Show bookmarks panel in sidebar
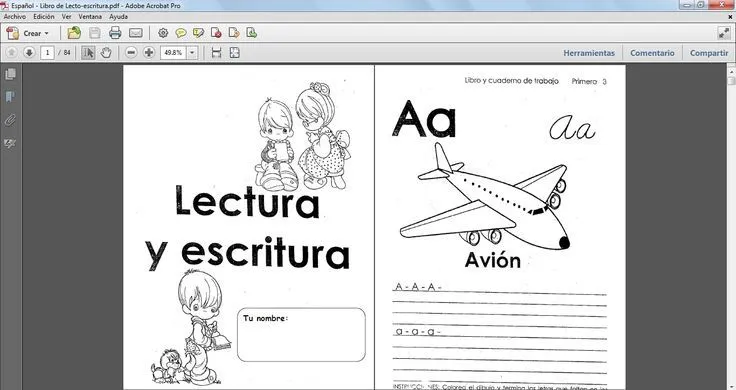The height and width of the screenshot is (390, 736). point(10,97)
